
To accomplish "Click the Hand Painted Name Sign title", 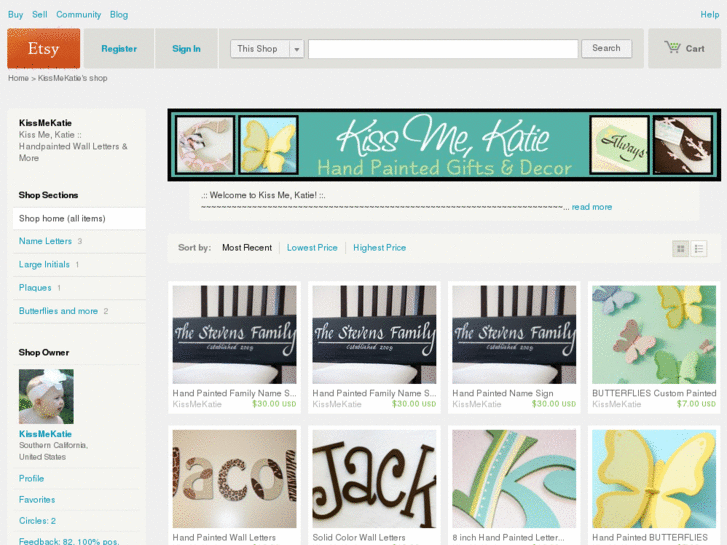I will pos(503,393).
